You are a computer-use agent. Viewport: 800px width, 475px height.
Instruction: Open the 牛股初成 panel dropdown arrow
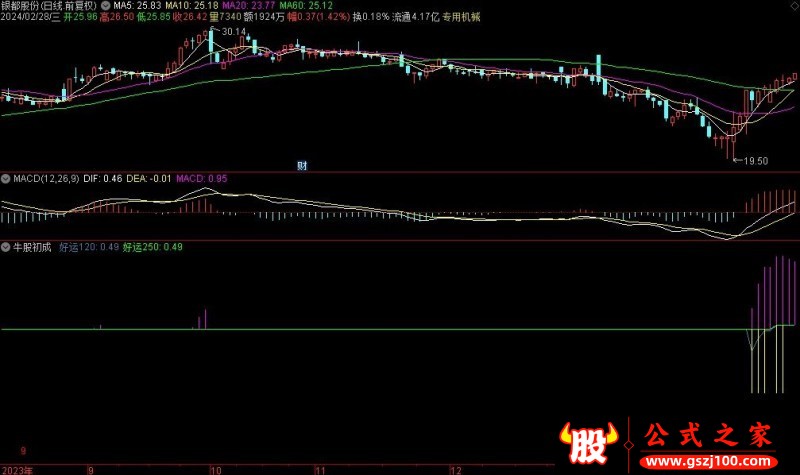coord(7,245)
